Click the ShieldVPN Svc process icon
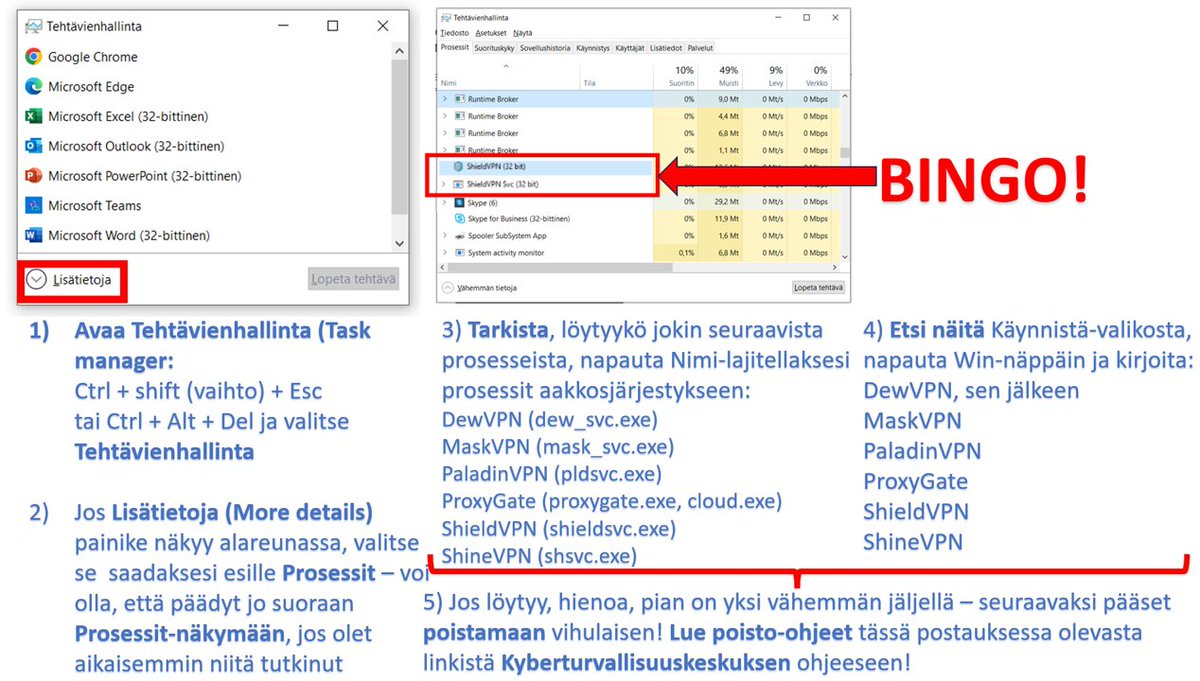Screen dimensions: 1200x681 click(x=460, y=184)
